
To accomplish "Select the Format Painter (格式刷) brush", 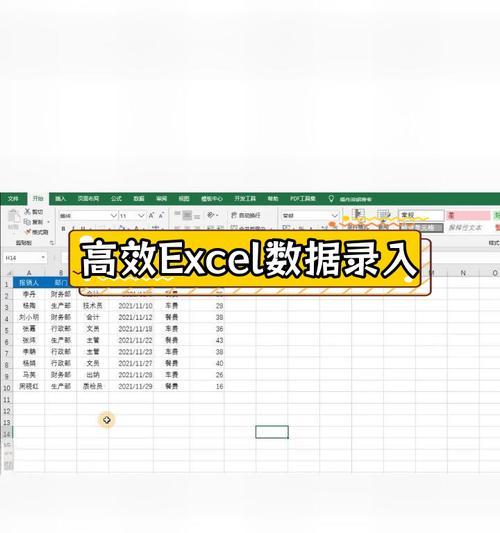I will click(28, 232).
